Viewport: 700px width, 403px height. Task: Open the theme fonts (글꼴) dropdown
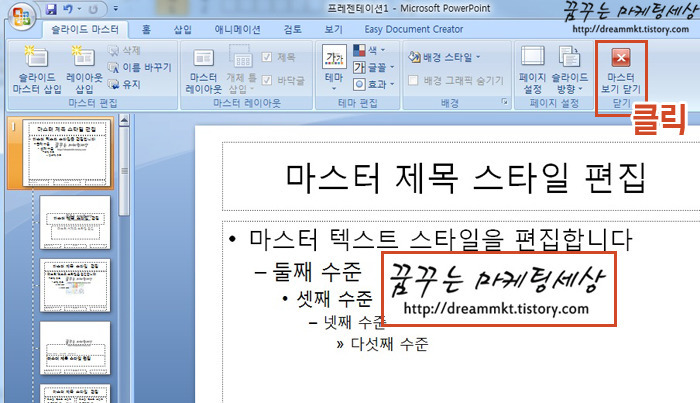(x=374, y=67)
